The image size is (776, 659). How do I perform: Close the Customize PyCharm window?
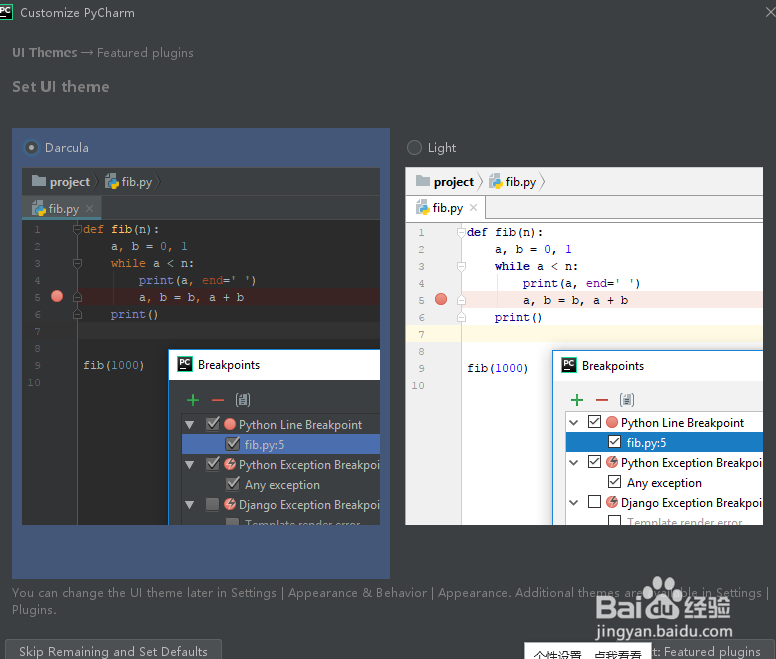point(770,12)
